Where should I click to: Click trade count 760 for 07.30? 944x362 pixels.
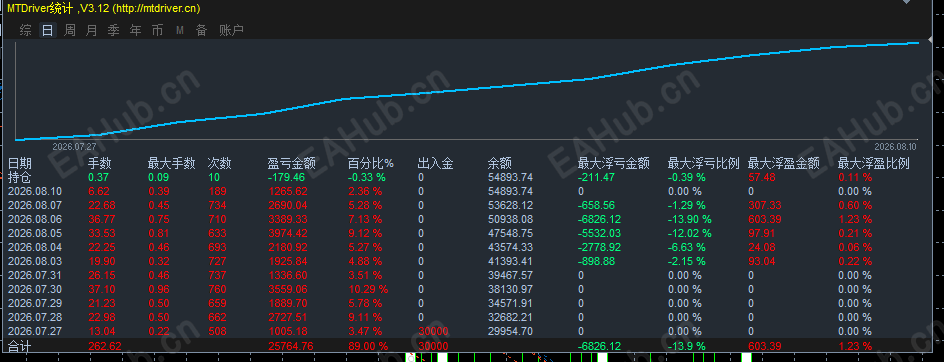217,289
